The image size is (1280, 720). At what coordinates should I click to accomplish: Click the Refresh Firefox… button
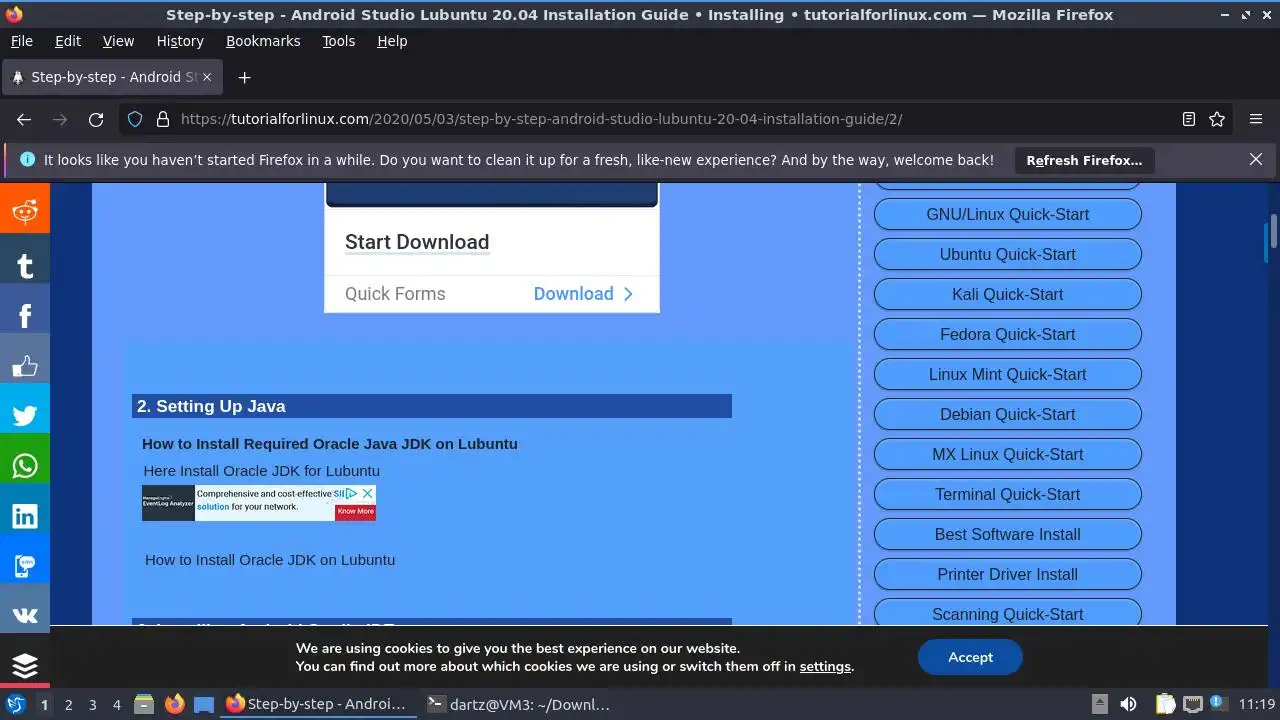1084,160
